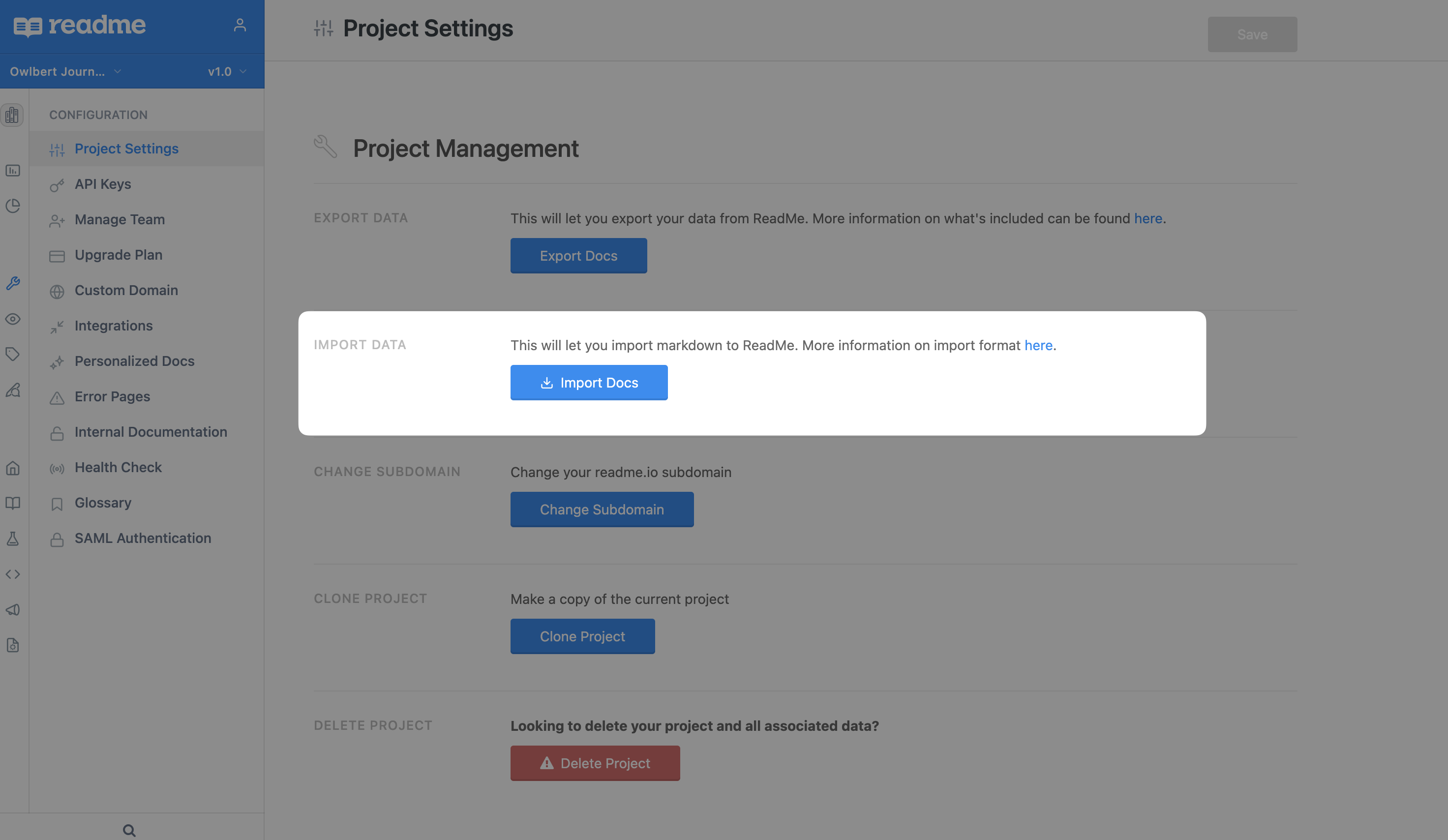Select Manage Team menu item
Image resolution: width=1448 pixels, height=840 pixels.
(120, 219)
